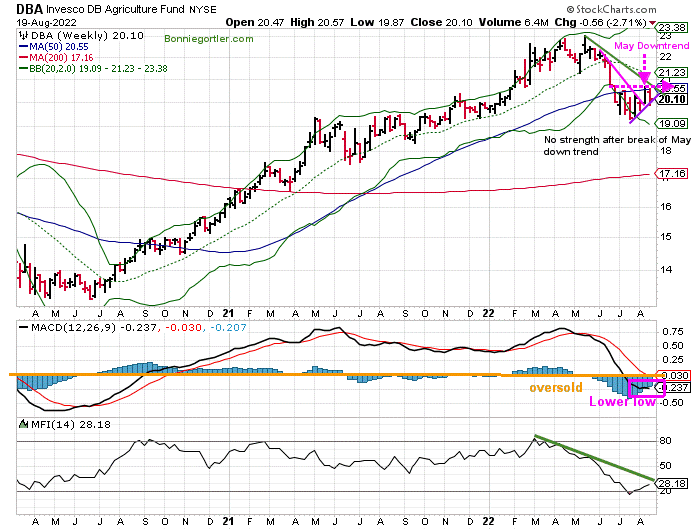Click the MA(50) 20.55 legend entry
This screenshot has width=700, height=530.
(59, 47)
